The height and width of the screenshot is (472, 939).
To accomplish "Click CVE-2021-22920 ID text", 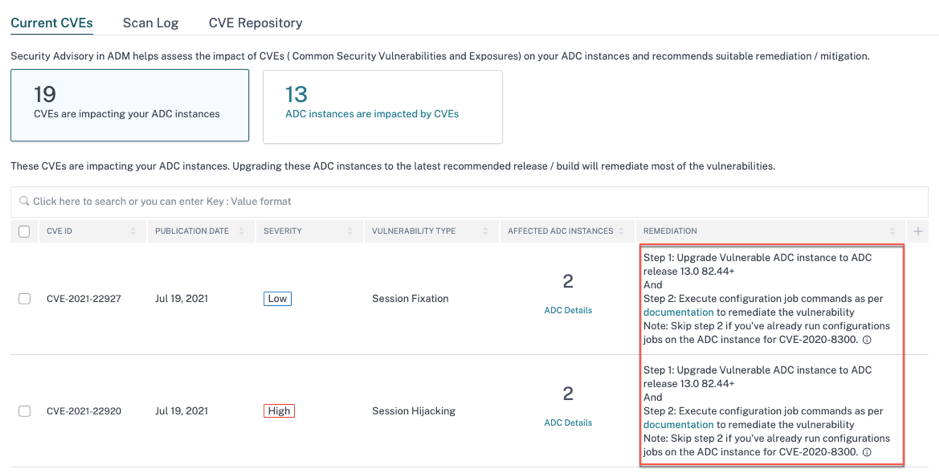I will click(x=84, y=411).
